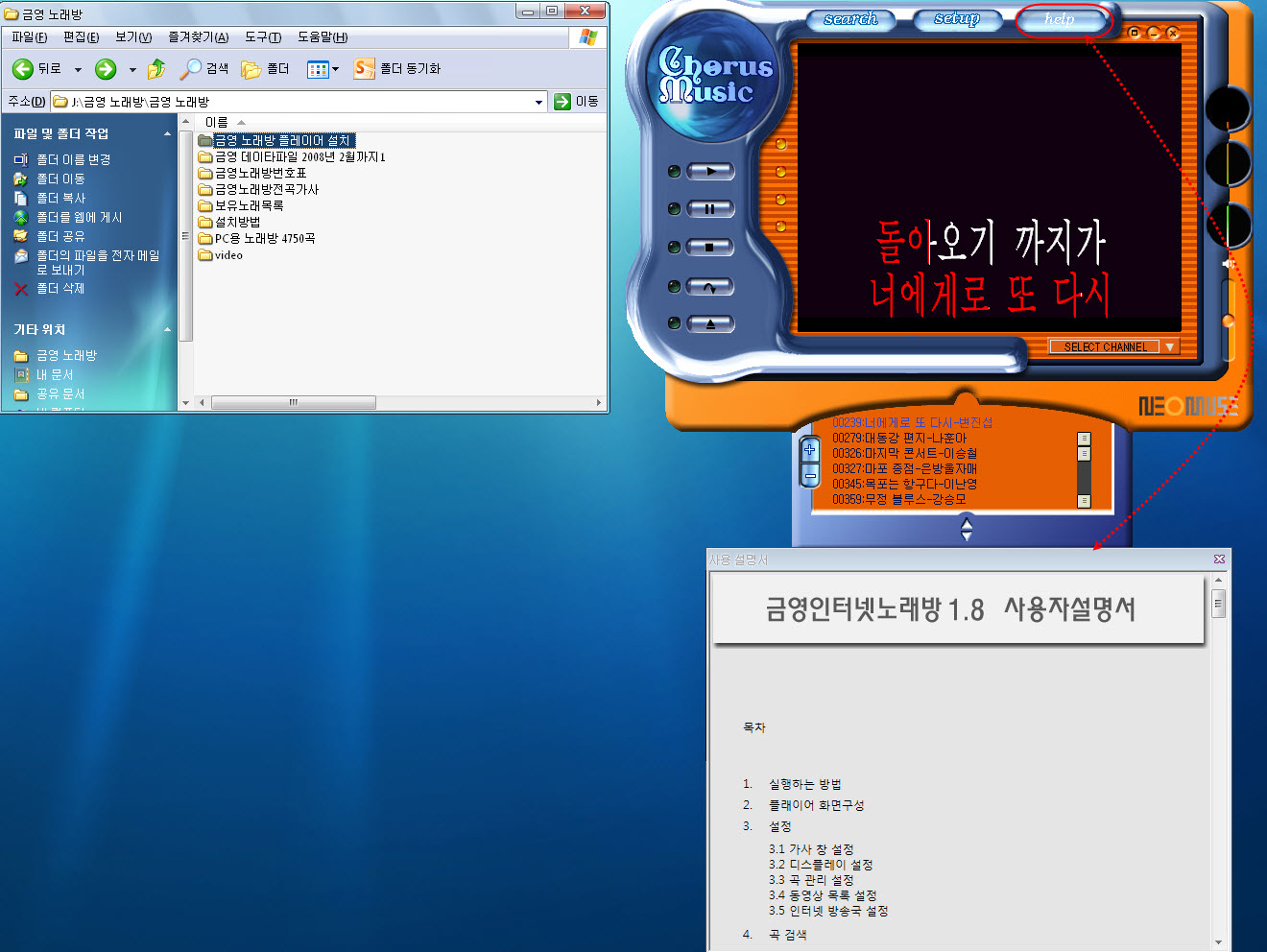Viewport: 1267px width, 952px height.
Task: Click the up arrow below the playlist
Action: pyautogui.click(x=967, y=523)
